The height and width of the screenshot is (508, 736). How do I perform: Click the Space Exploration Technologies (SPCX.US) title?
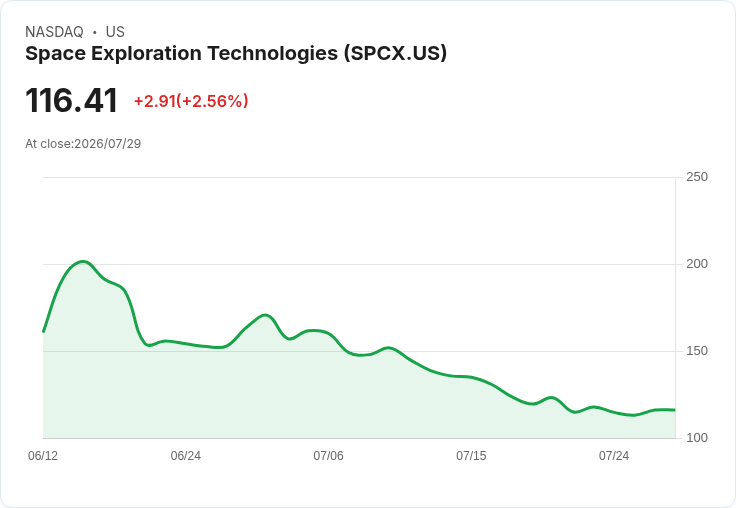236,54
